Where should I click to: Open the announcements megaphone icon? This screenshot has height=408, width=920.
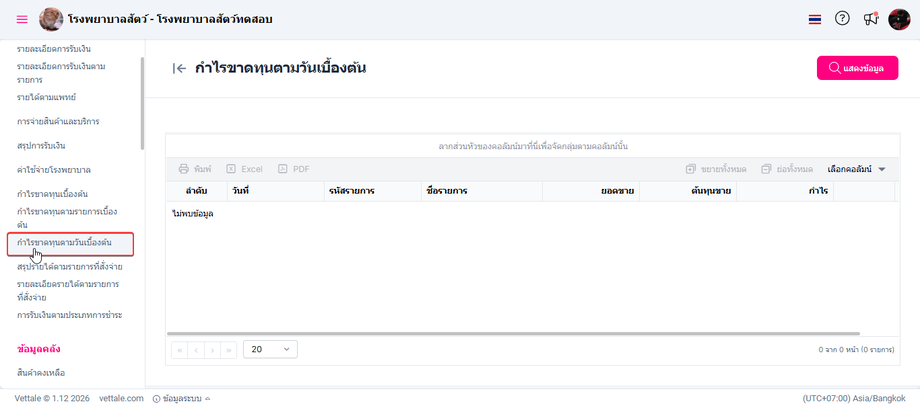tap(871, 19)
